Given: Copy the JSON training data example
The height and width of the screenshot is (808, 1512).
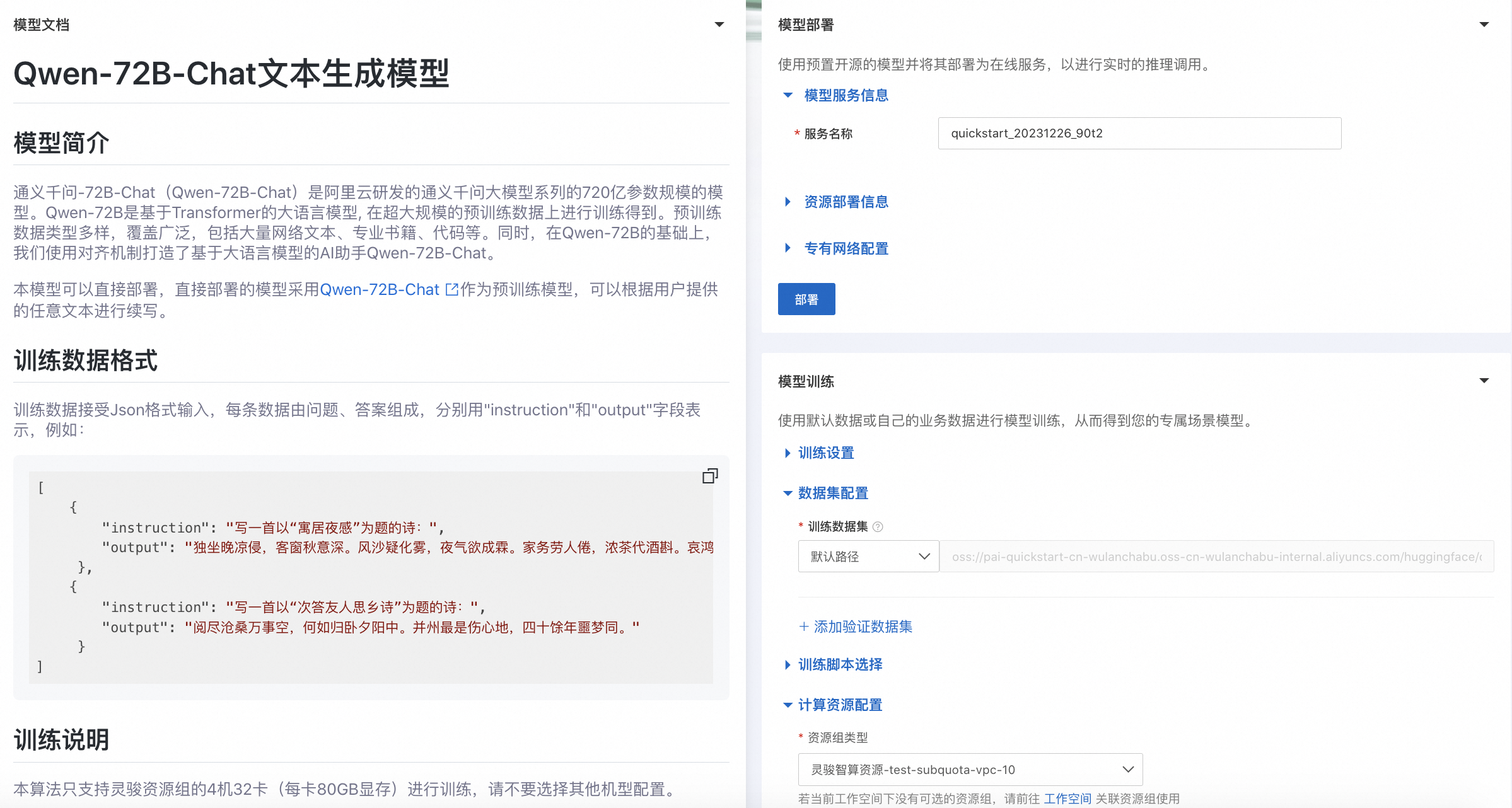Looking at the screenshot, I should click(x=710, y=475).
